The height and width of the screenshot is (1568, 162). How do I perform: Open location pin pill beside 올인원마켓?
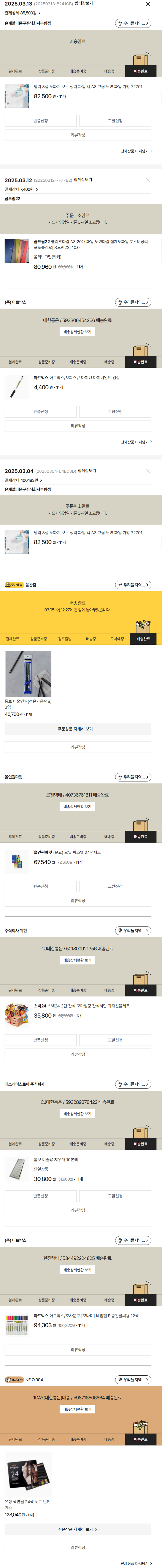click(x=133, y=777)
